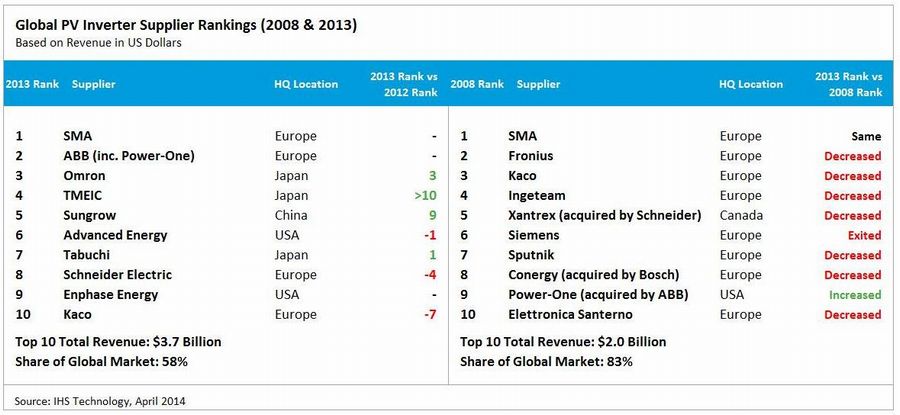Click the green 'Increased' status label
The width and height of the screenshot is (900, 415).
(x=854, y=295)
